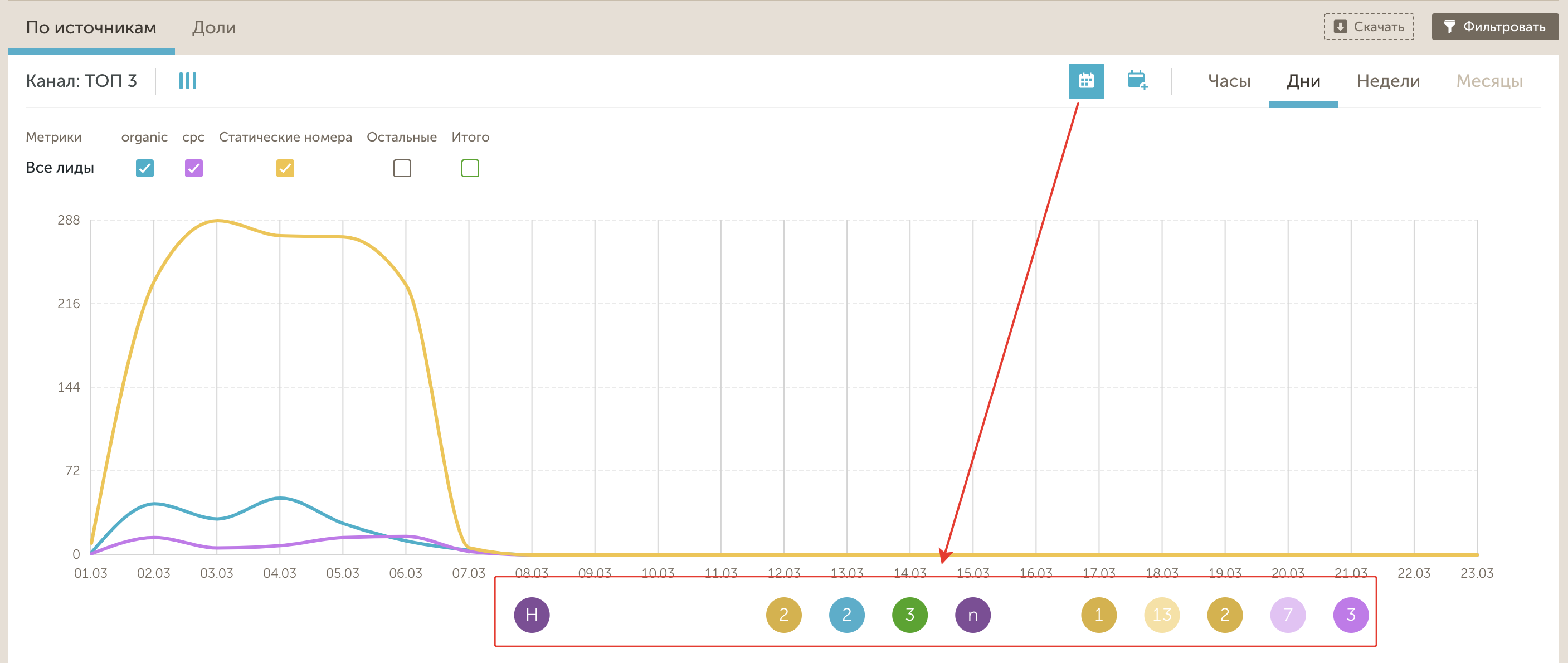Click the Статические номера column label

(285, 137)
